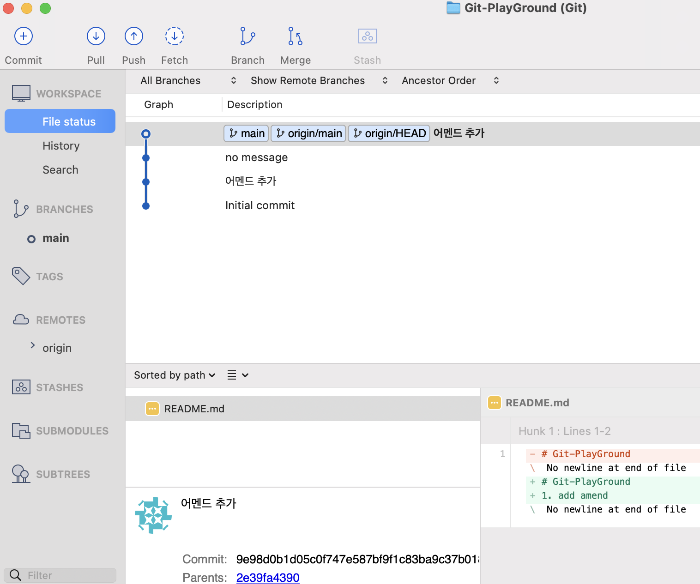Click the Filter input field
Viewport: 700px width, 584px height.
coord(60,575)
